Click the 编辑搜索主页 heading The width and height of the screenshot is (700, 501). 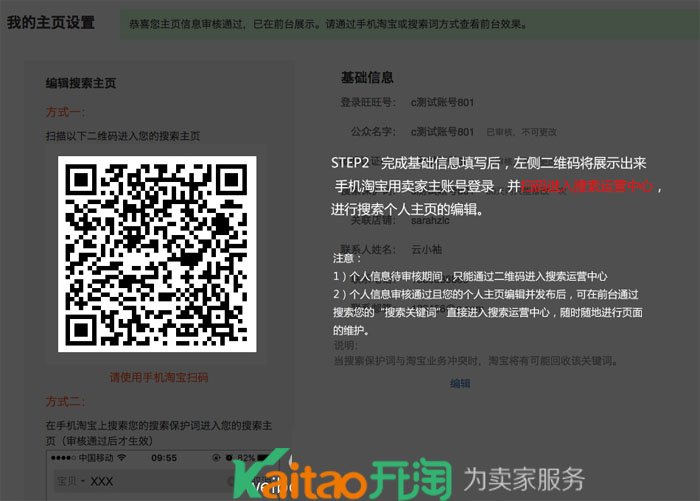coord(81,83)
